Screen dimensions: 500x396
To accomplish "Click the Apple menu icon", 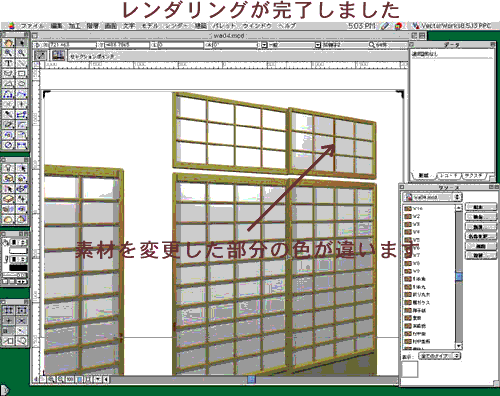I will tap(12, 26).
